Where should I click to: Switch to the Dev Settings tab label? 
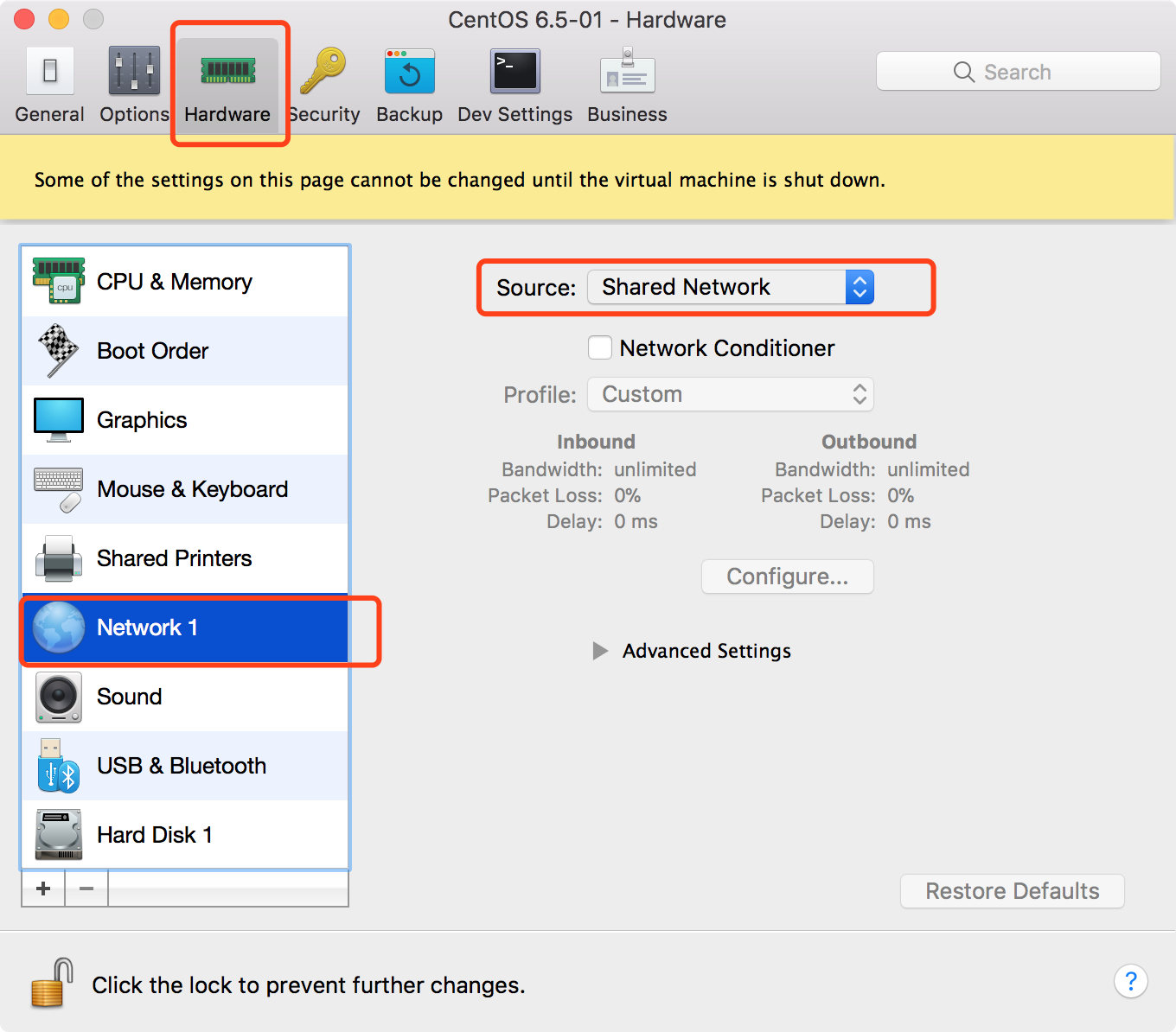[515, 114]
